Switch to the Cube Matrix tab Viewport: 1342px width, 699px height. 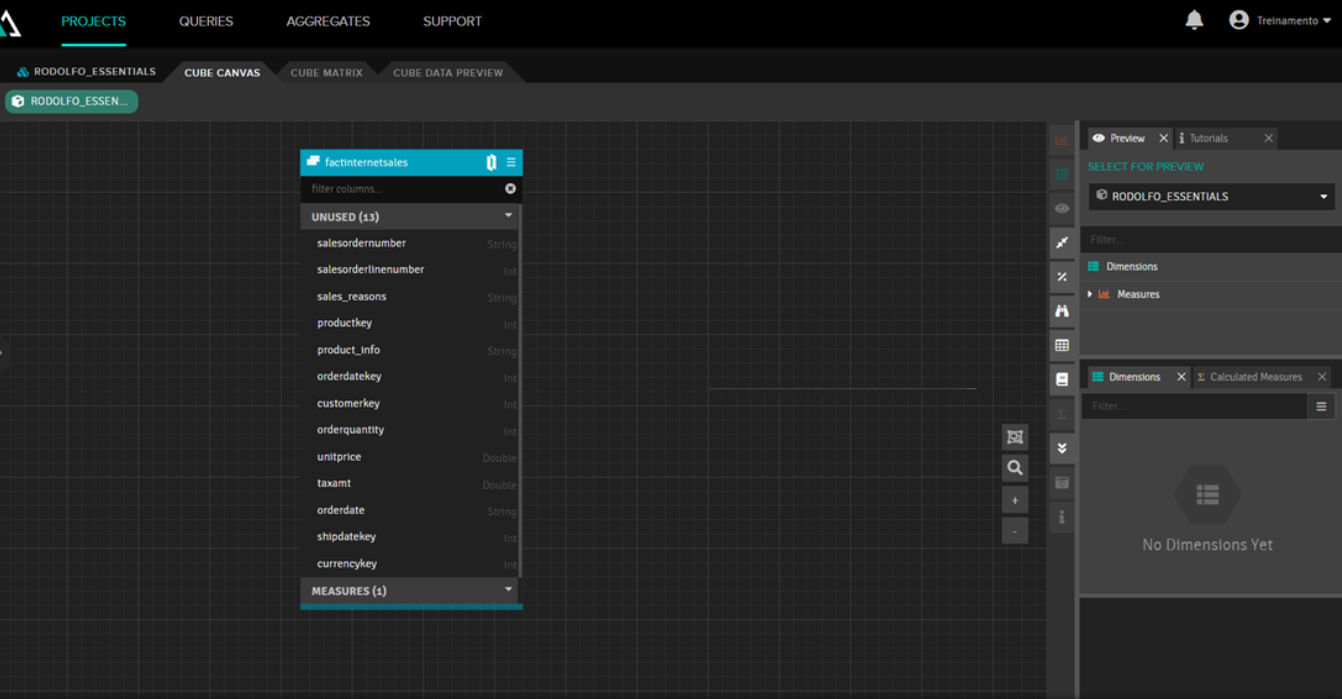tap(326, 73)
